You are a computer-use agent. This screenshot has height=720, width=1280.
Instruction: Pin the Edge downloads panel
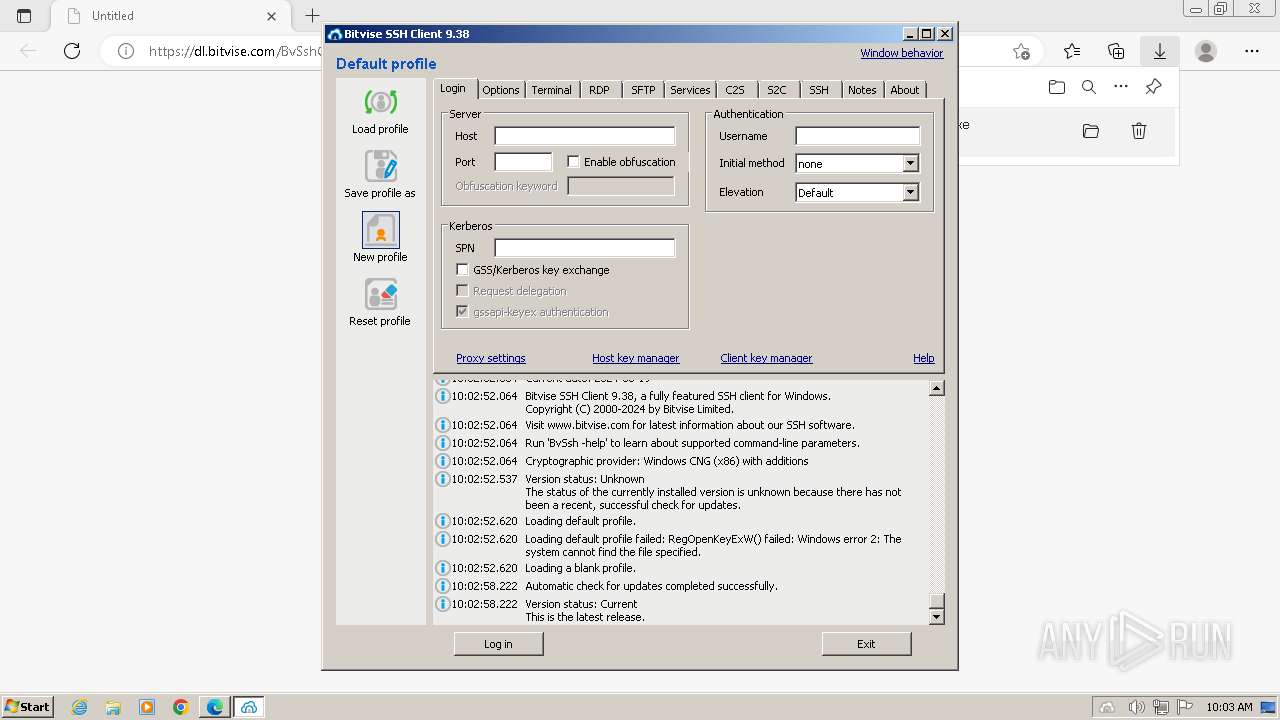(1153, 87)
